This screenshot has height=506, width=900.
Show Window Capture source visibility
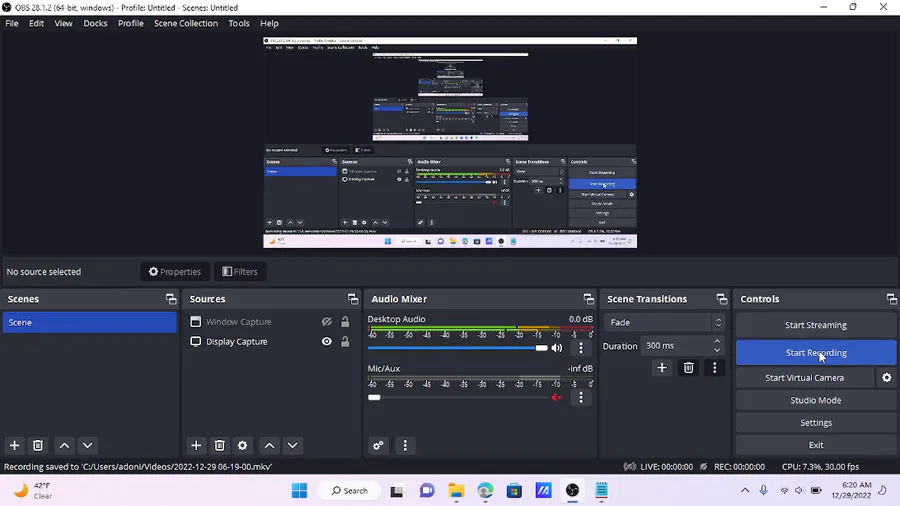point(327,322)
